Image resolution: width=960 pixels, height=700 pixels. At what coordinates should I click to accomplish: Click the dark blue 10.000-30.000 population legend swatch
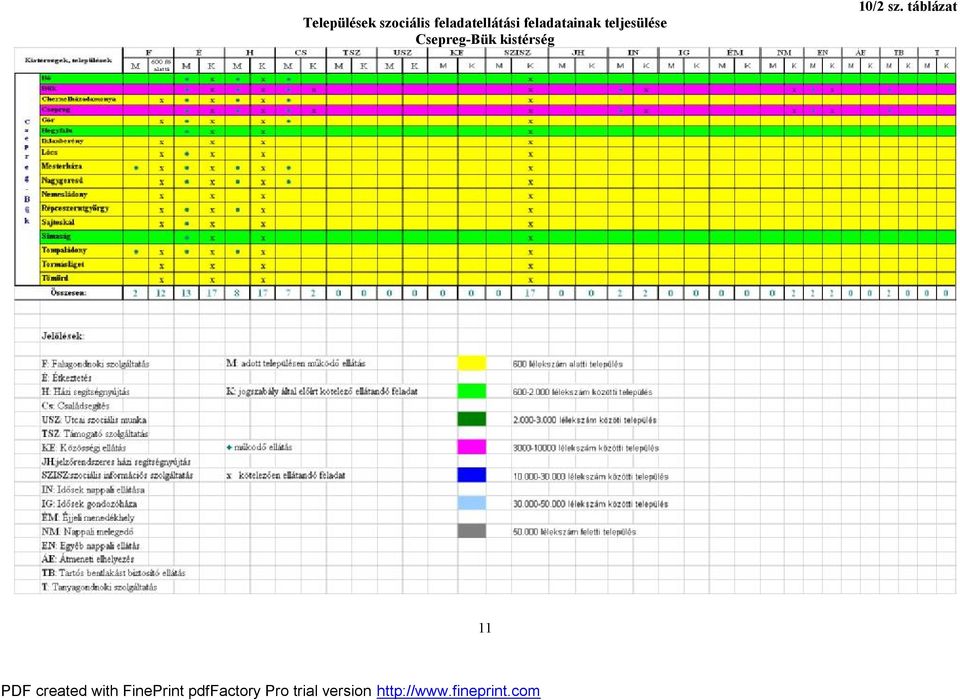tap(471, 475)
